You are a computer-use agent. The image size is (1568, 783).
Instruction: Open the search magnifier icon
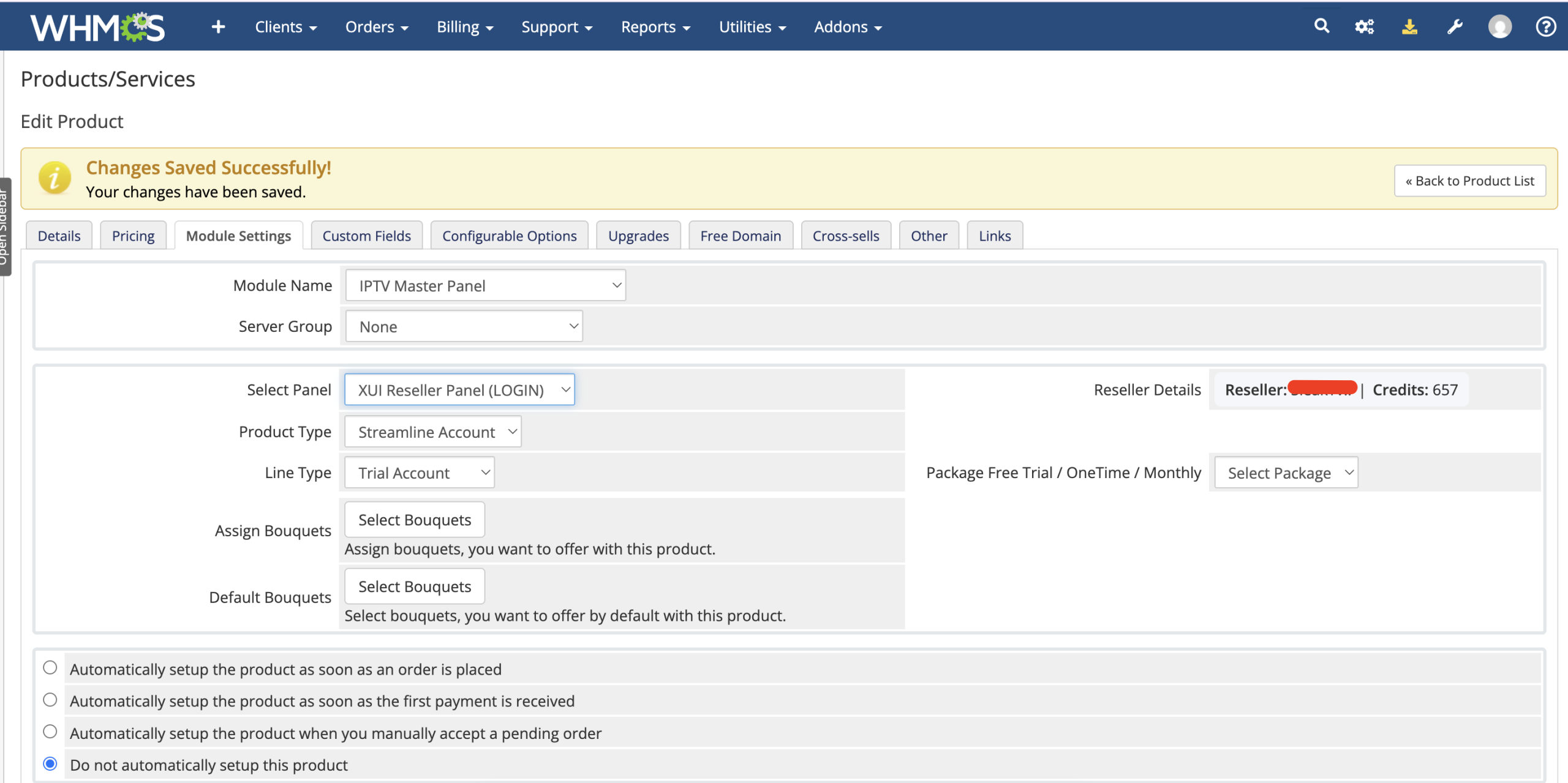(1322, 26)
